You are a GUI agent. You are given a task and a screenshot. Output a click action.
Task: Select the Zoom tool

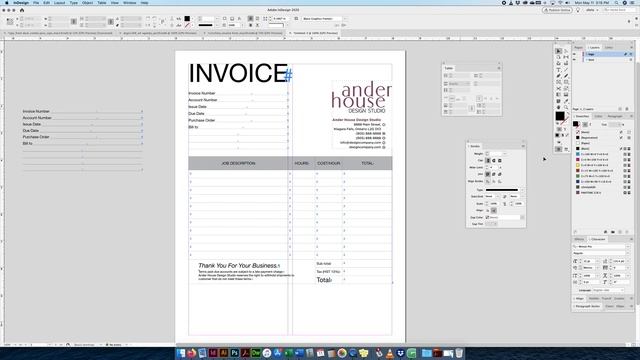click(566, 107)
